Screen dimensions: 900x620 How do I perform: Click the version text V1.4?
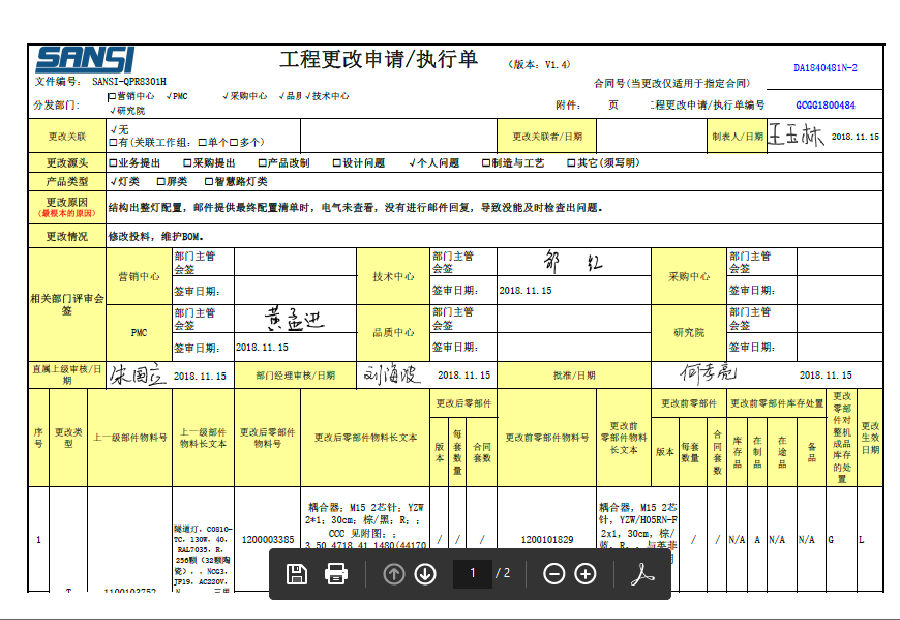(x=557, y=64)
